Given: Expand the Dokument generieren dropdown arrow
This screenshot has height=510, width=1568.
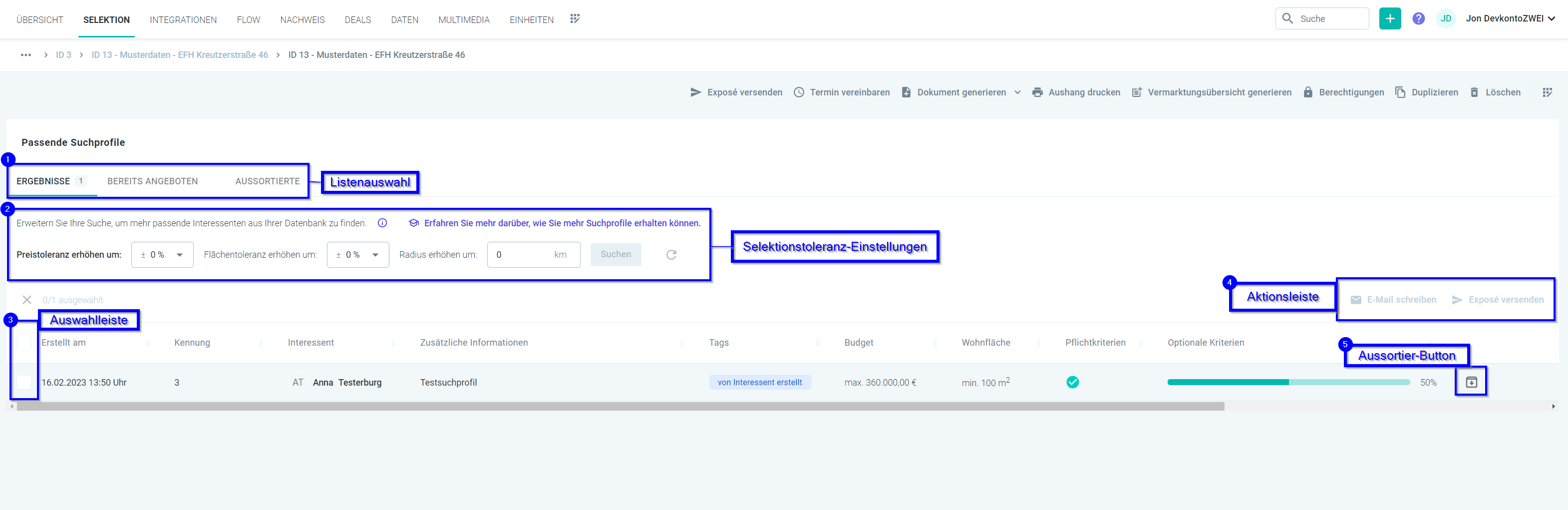Looking at the screenshot, I should [x=1017, y=92].
